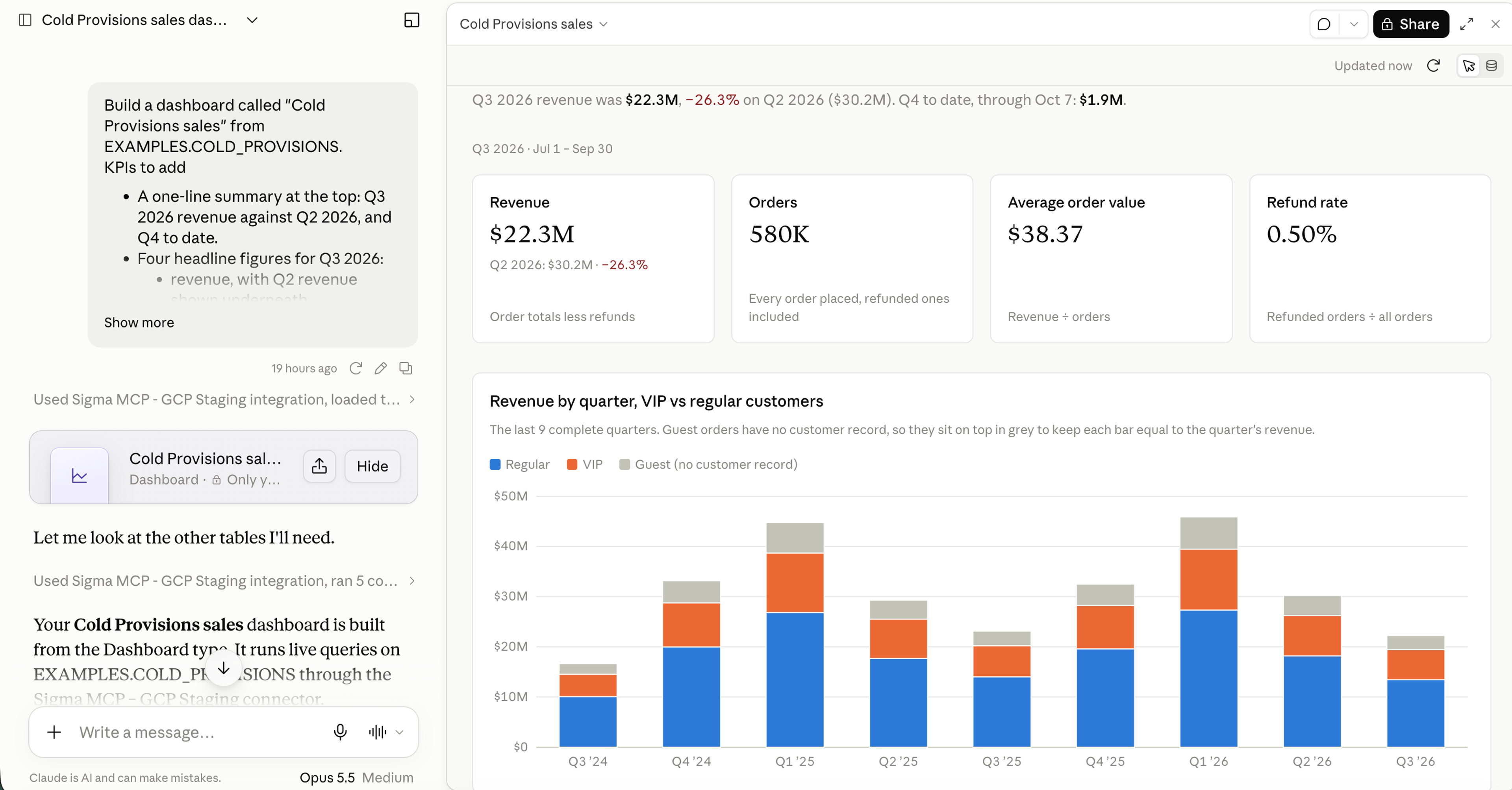The width and height of the screenshot is (1512, 790).
Task: Click the Q1 '25 stacked bar
Action: 795,635
